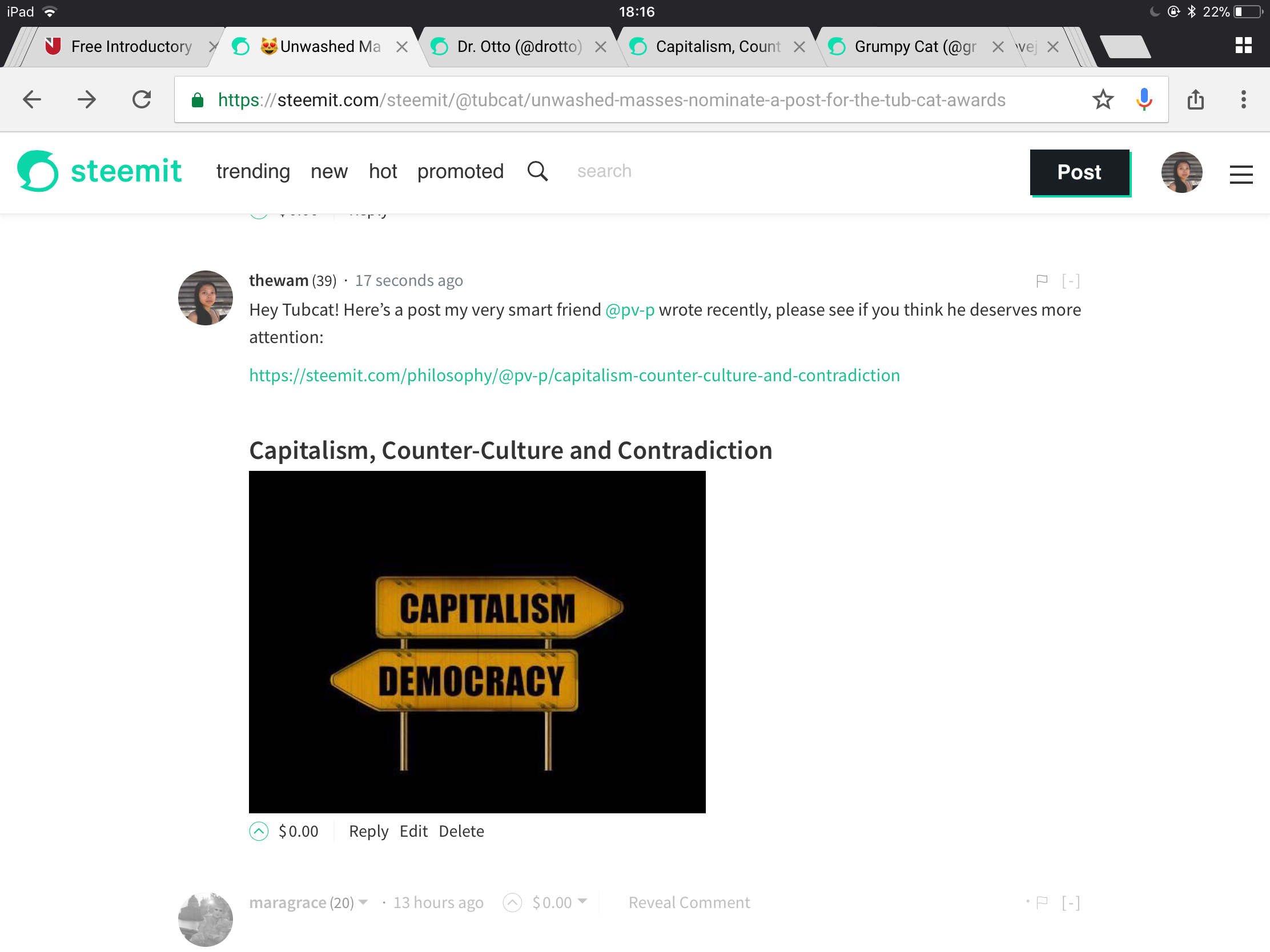Upvote maragrace's hidden comment
This screenshot has height=952, width=1270.
coord(512,902)
